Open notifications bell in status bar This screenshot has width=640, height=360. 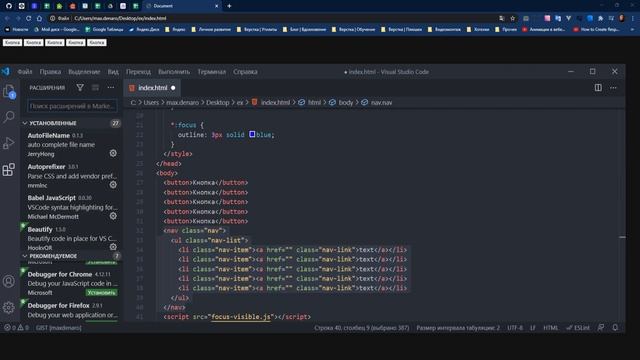615,328
